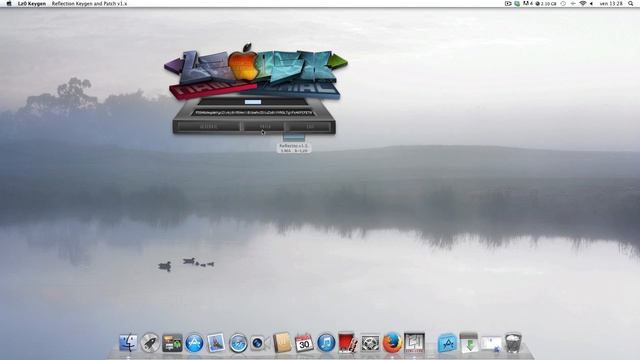The width and height of the screenshot is (640, 360).
Task: Open the round blue App Store dock icon
Action: pyautogui.click(x=194, y=343)
